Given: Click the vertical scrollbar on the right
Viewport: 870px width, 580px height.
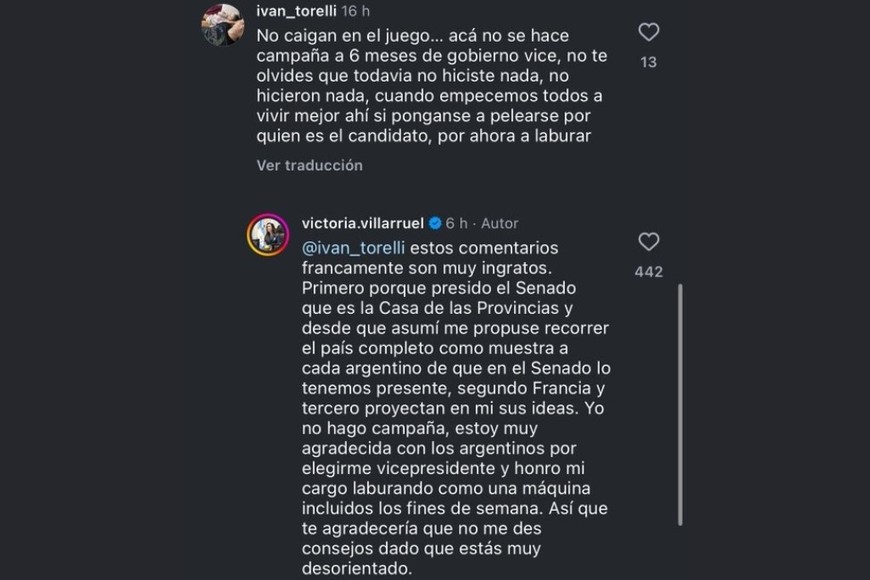Looking at the screenshot, I should [681, 400].
